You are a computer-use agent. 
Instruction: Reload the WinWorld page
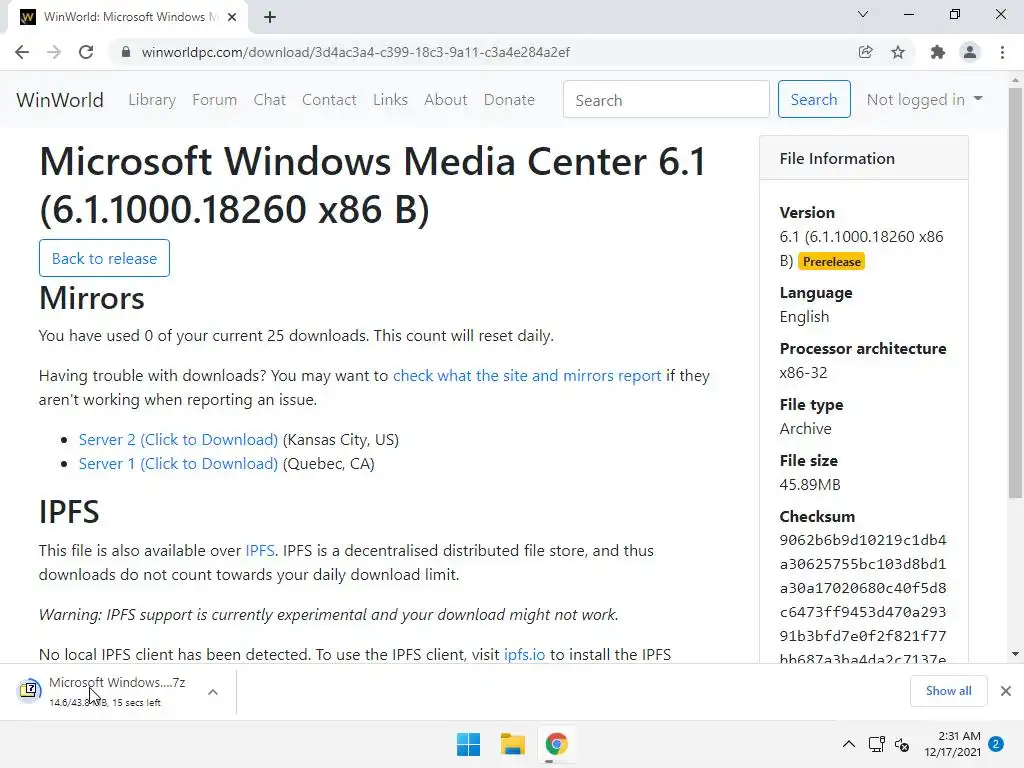[86, 52]
